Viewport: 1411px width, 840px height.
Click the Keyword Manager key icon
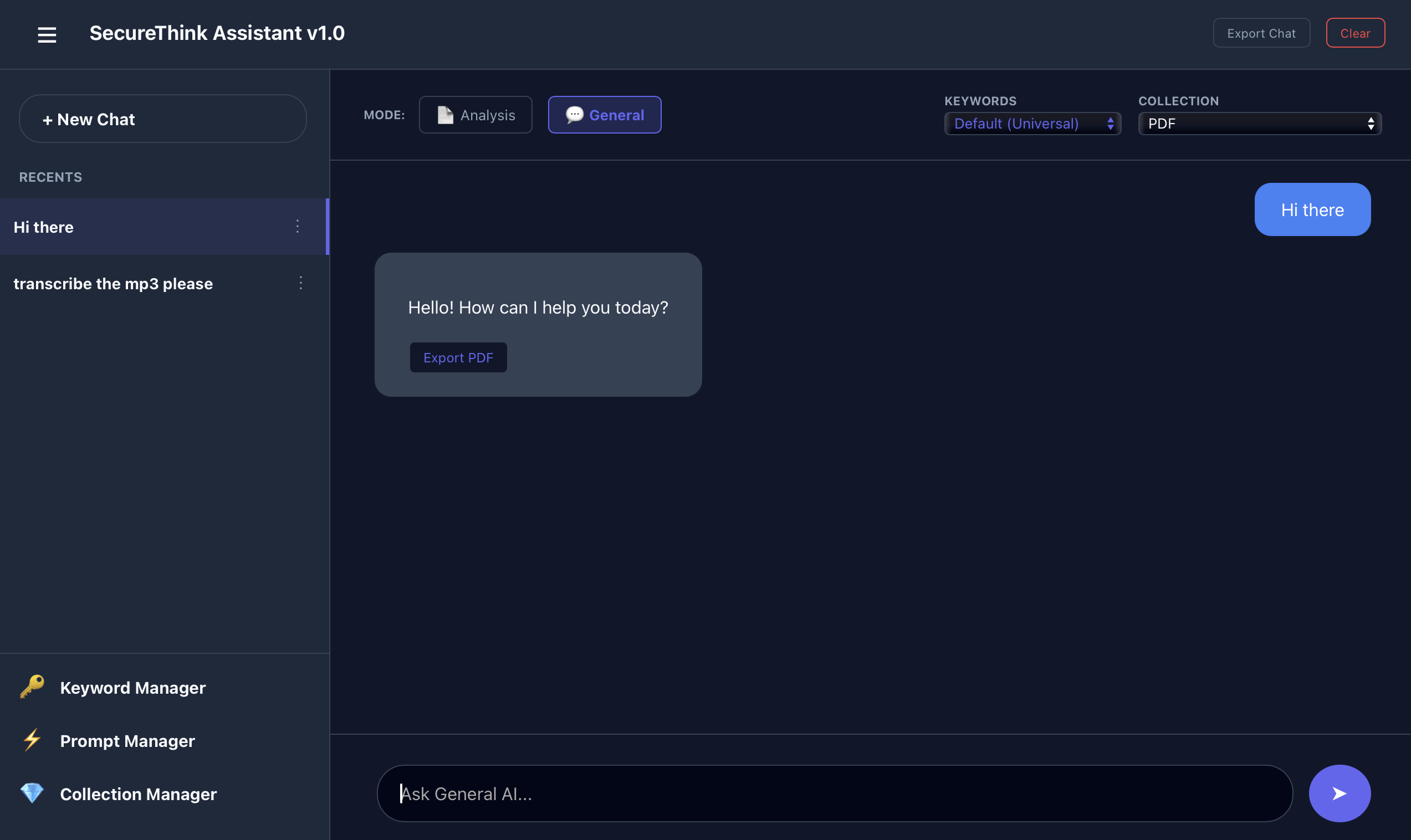pyautogui.click(x=32, y=687)
